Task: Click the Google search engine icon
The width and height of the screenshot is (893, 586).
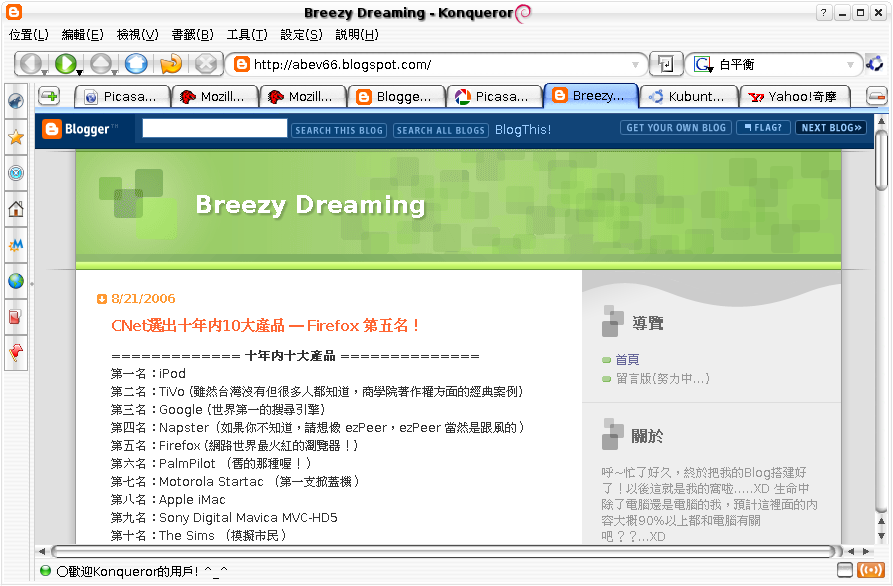Action: tap(702, 64)
